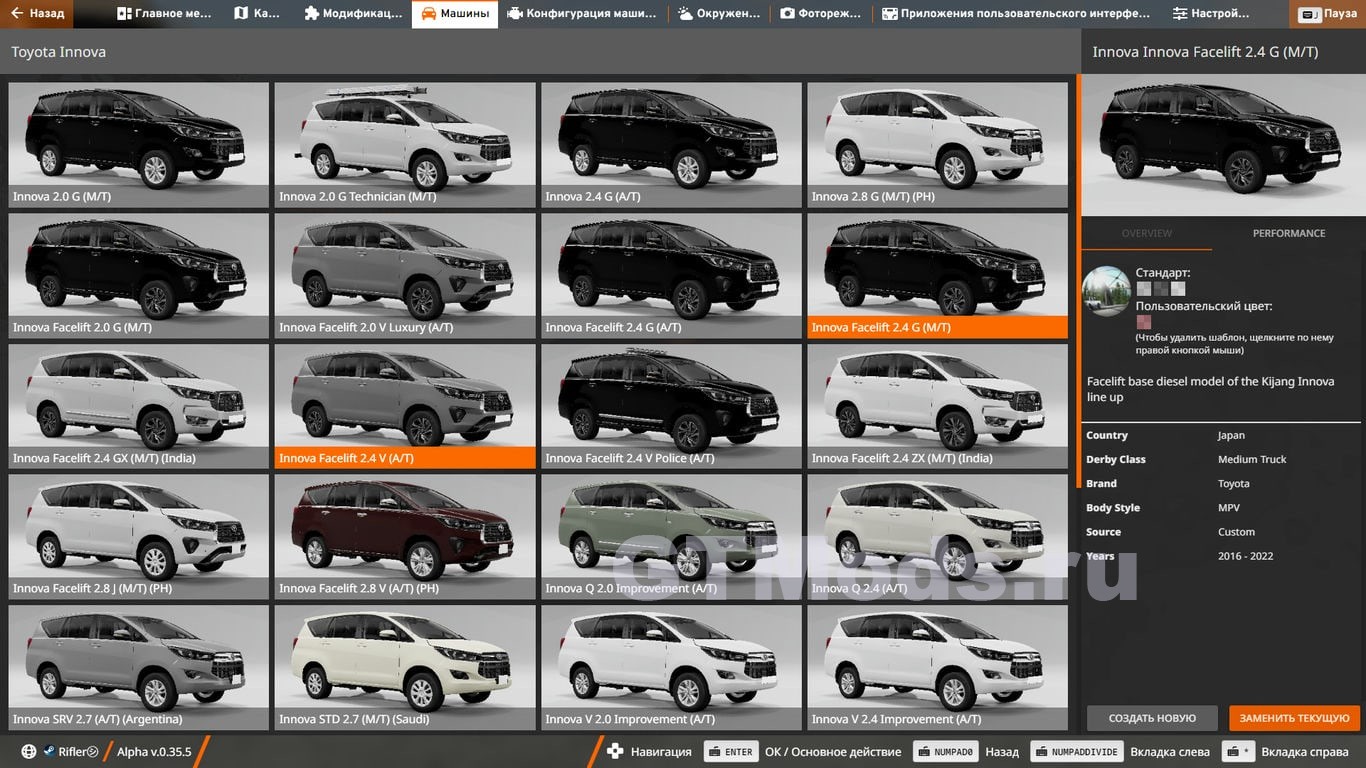The image size is (1366, 768).
Task: Click the Source value Custom
Action: pos(1236,532)
